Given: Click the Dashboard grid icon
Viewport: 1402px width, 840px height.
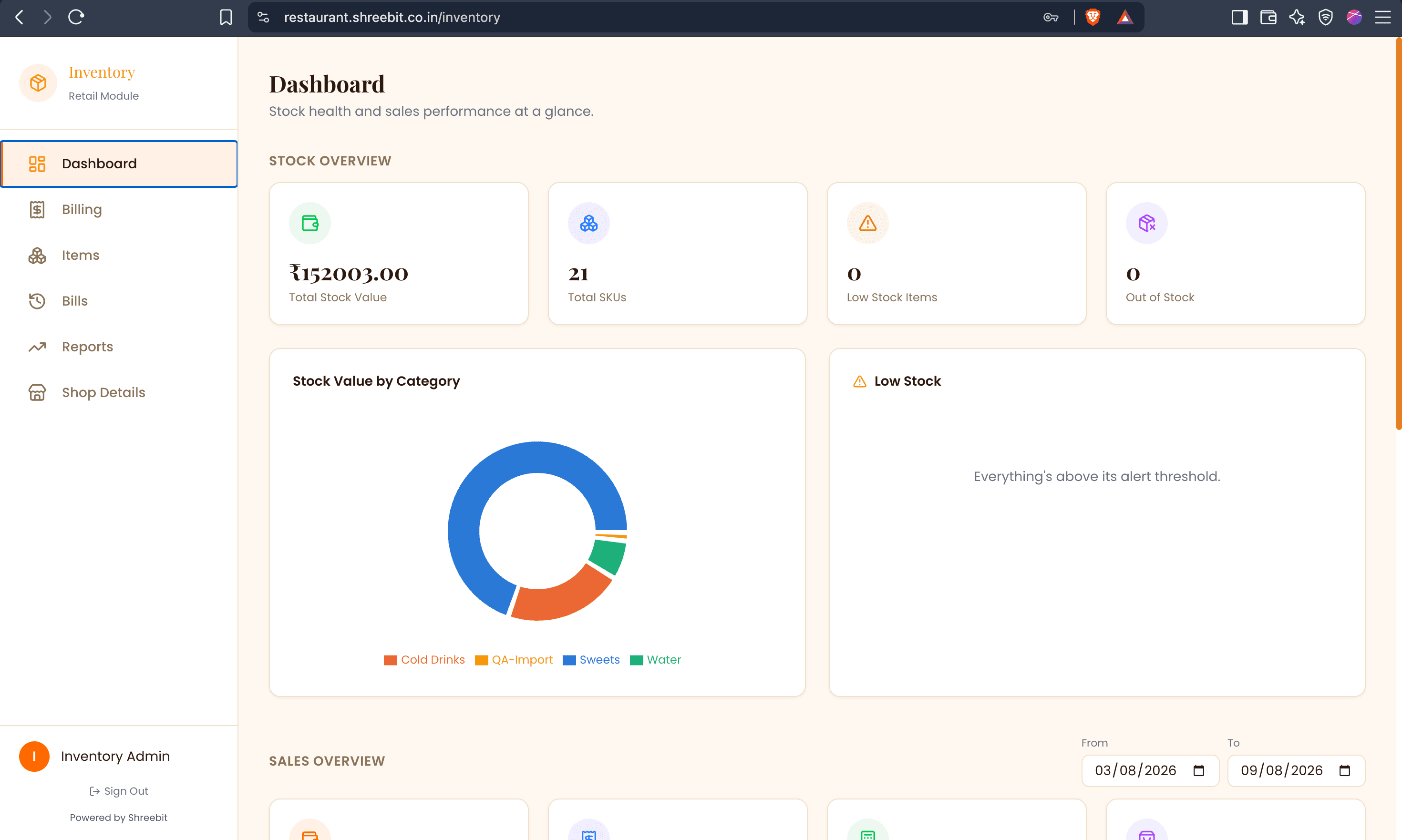Looking at the screenshot, I should (37, 164).
